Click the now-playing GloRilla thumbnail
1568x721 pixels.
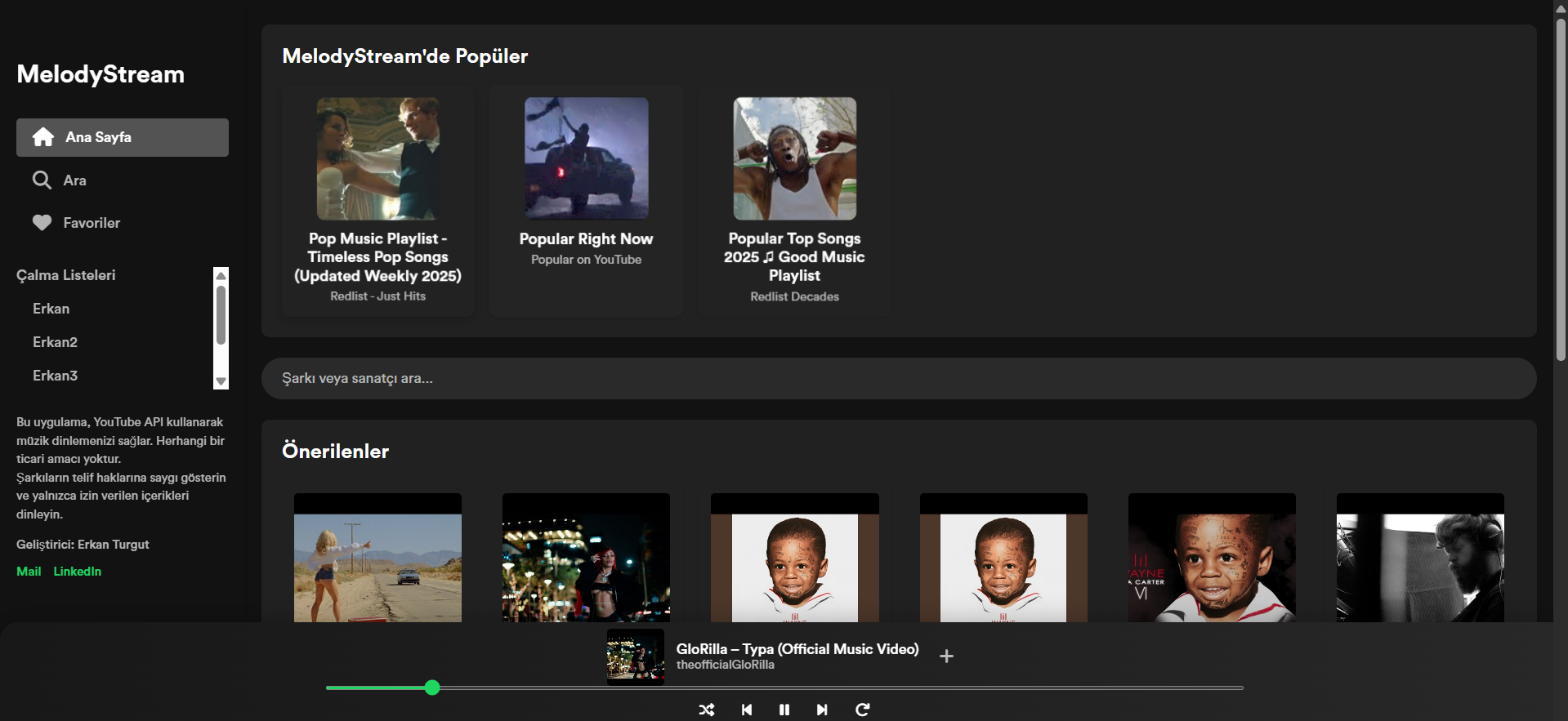click(x=635, y=656)
